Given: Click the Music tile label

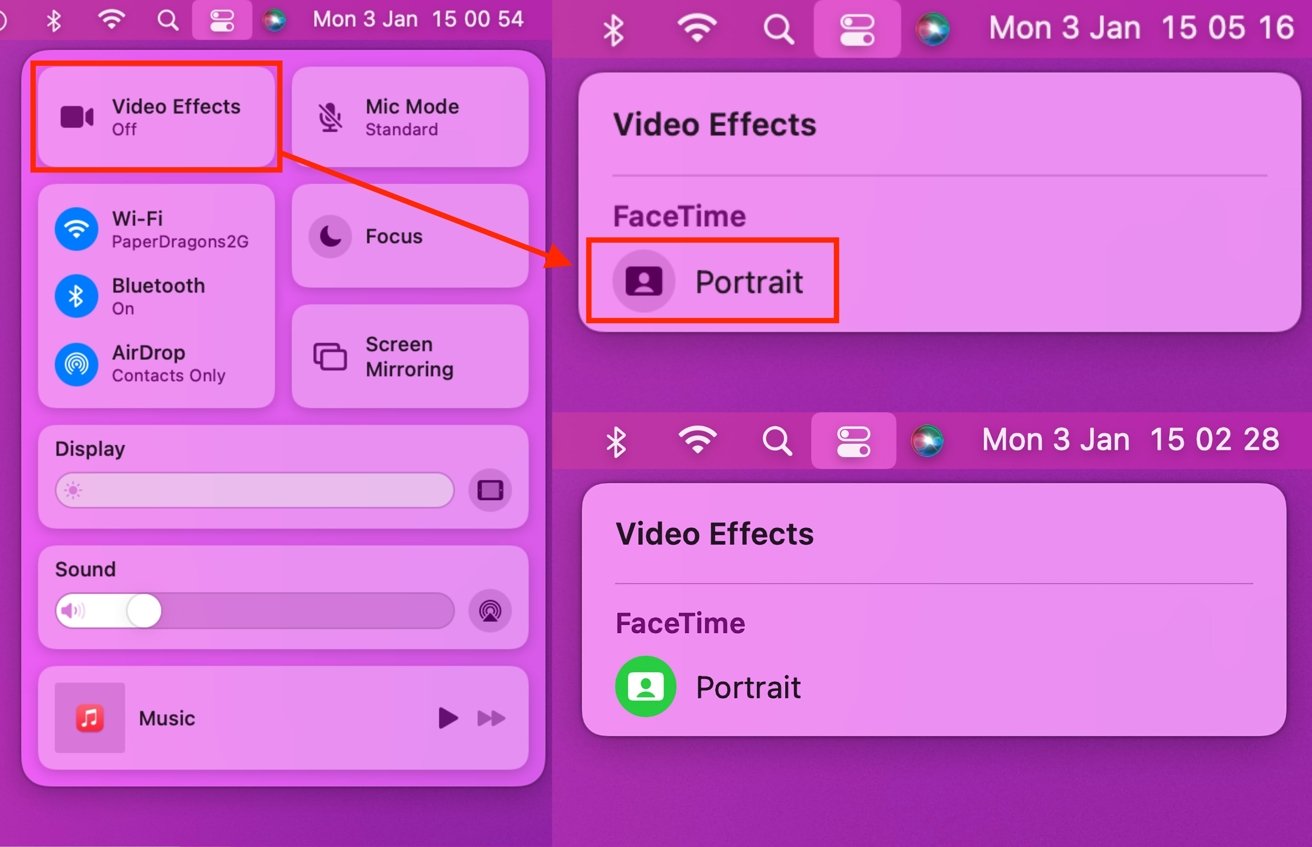Looking at the screenshot, I should click(x=167, y=718).
